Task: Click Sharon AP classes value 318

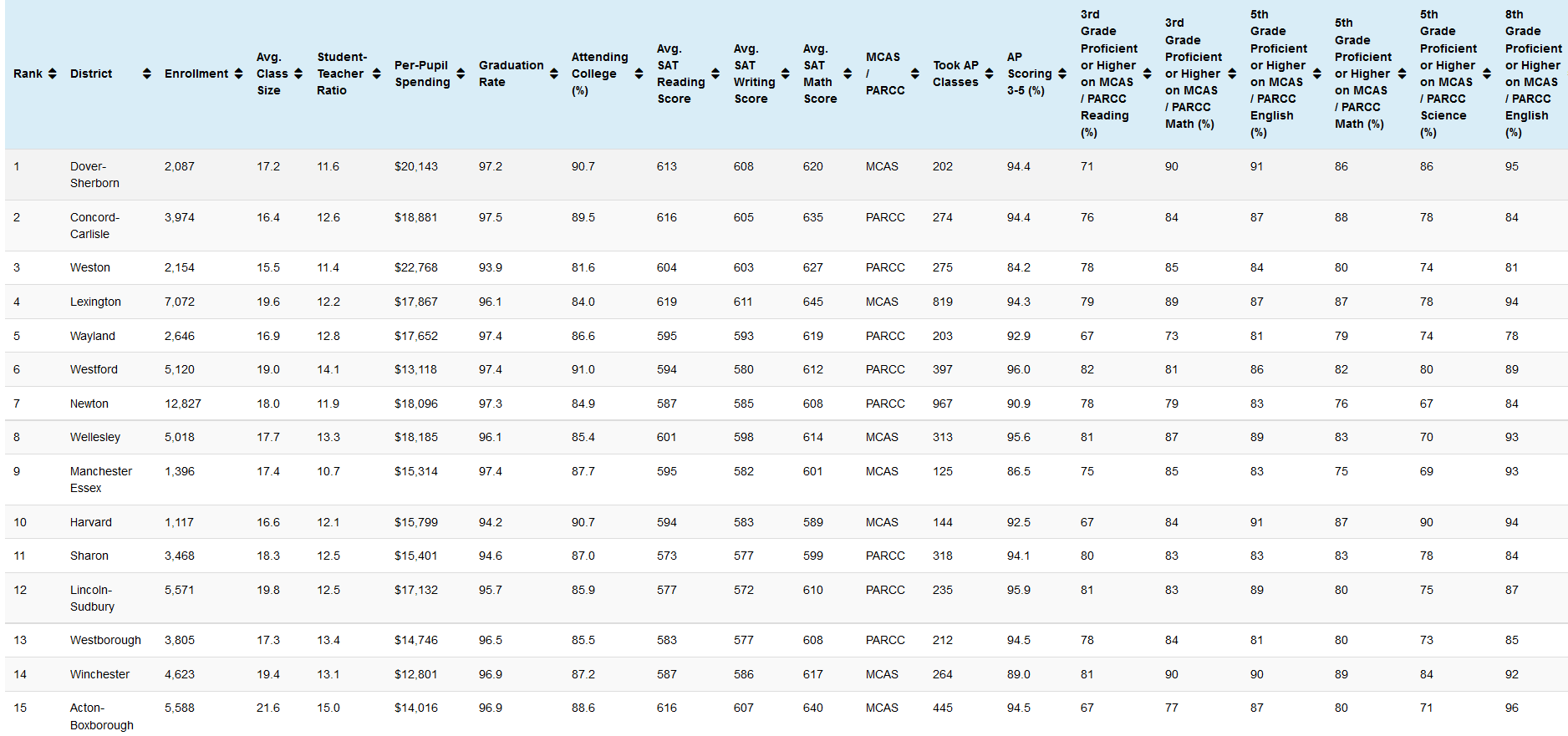Action: 943,556
